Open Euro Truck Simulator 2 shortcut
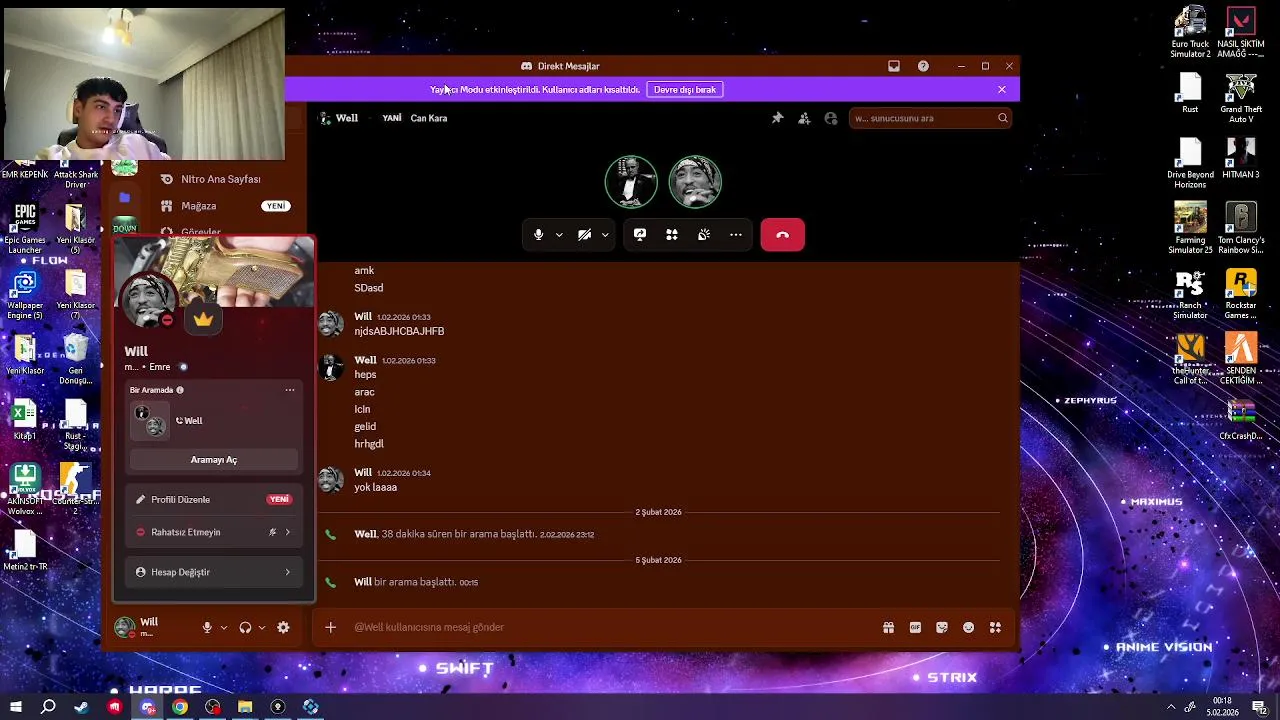This screenshot has height=720, width=1280. 1190,32
